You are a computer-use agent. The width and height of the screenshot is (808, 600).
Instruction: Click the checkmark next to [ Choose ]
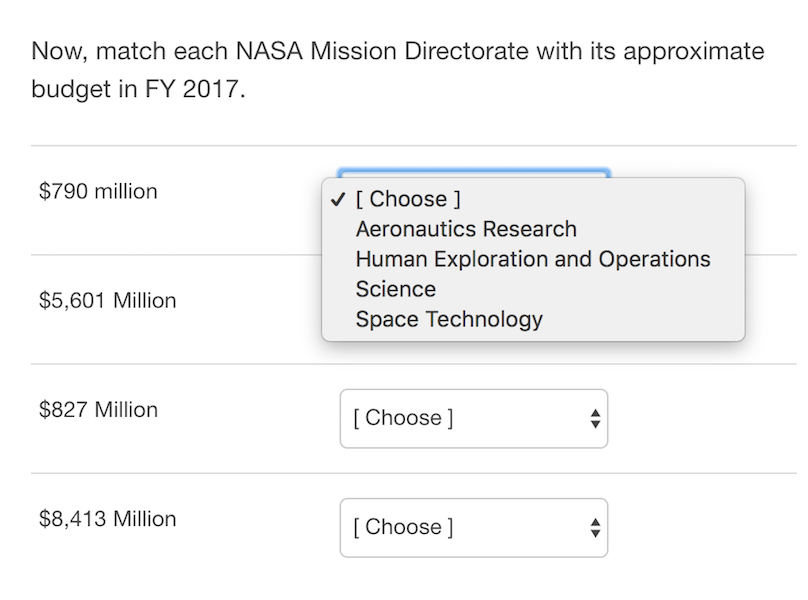pyautogui.click(x=337, y=199)
